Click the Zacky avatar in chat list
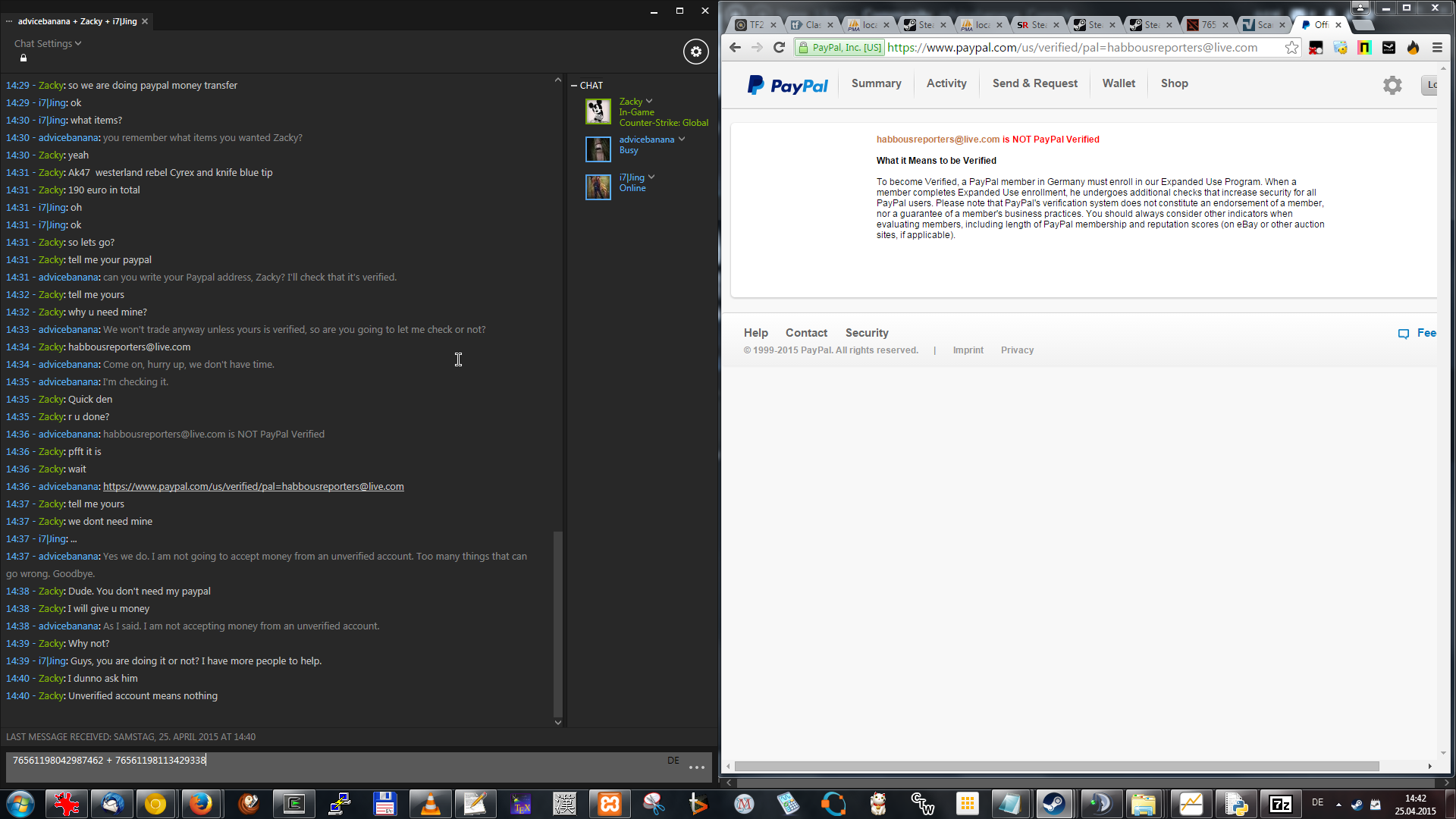 pyautogui.click(x=598, y=111)
